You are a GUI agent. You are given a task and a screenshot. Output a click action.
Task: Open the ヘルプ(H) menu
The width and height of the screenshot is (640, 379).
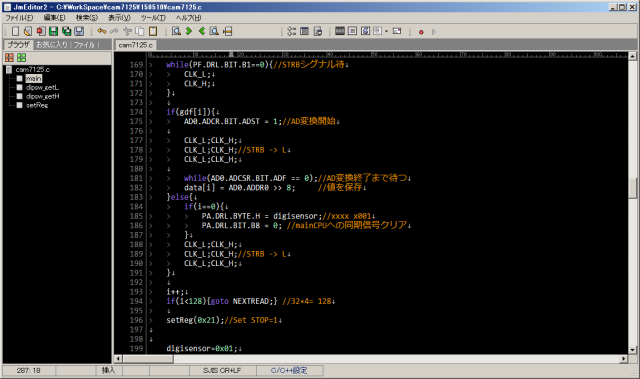[188, 18]
